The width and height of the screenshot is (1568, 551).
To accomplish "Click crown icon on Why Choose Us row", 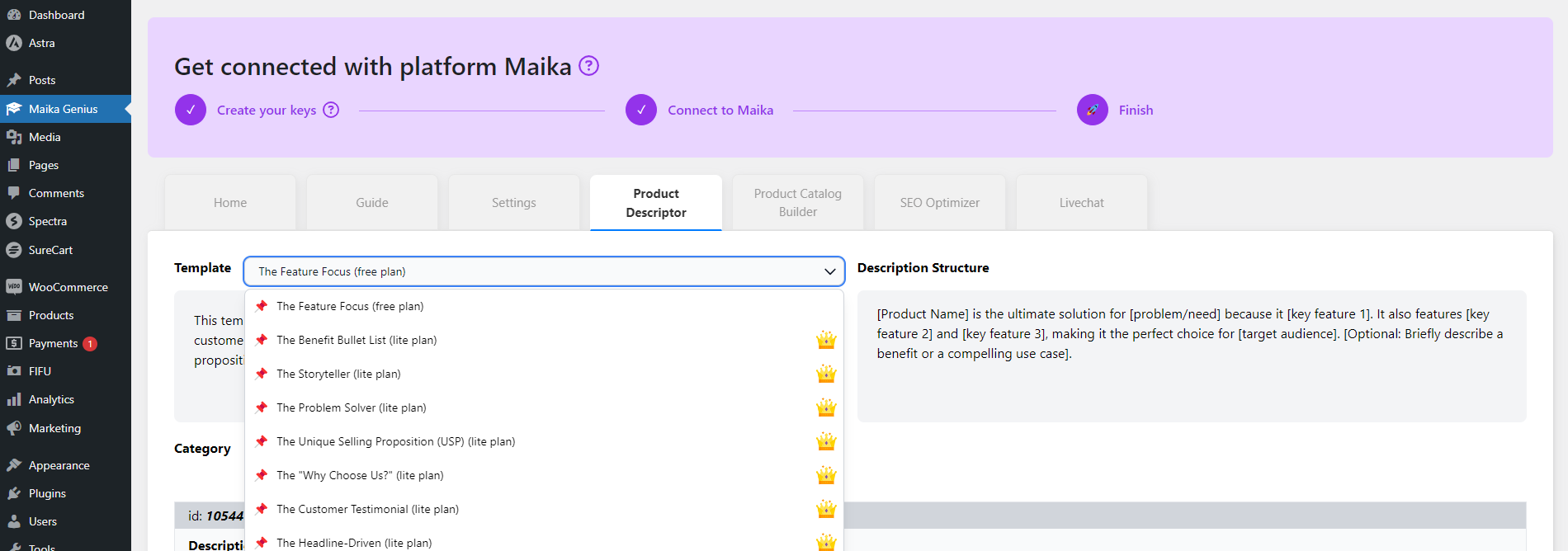I will click(x=826, y=475).
